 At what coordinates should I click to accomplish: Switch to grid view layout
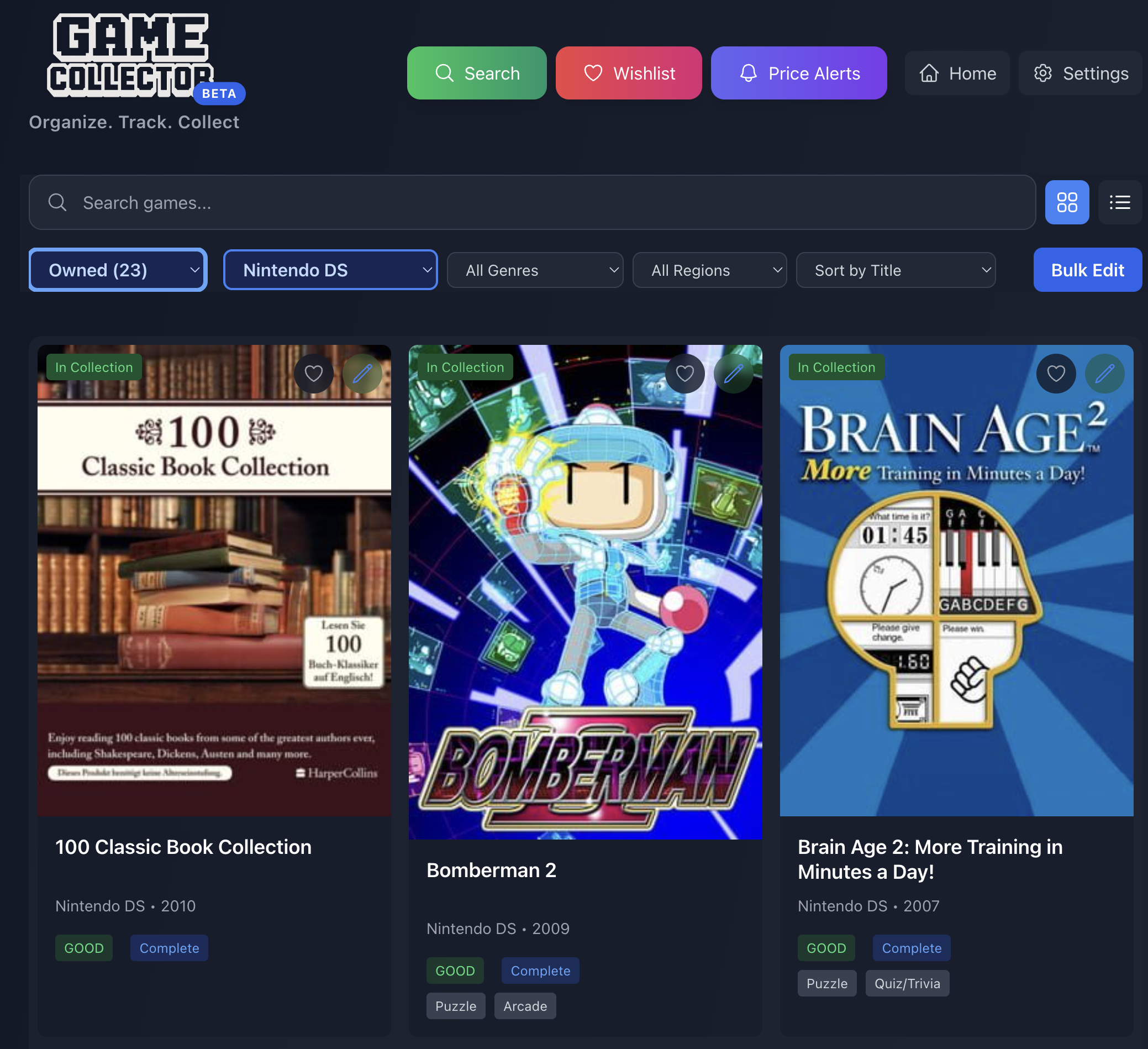(x=1067, y=202)
